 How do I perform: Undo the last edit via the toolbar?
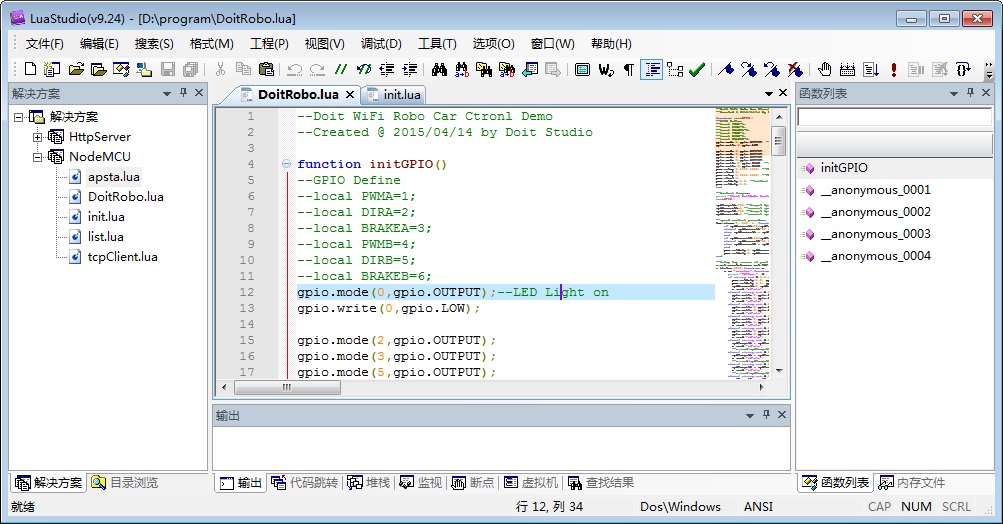294,69
